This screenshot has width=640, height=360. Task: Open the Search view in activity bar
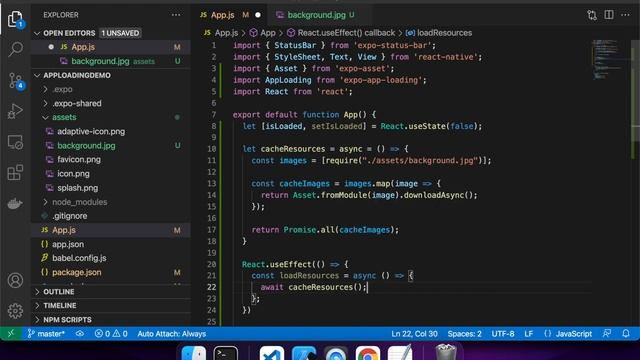(x=16, y=49)
